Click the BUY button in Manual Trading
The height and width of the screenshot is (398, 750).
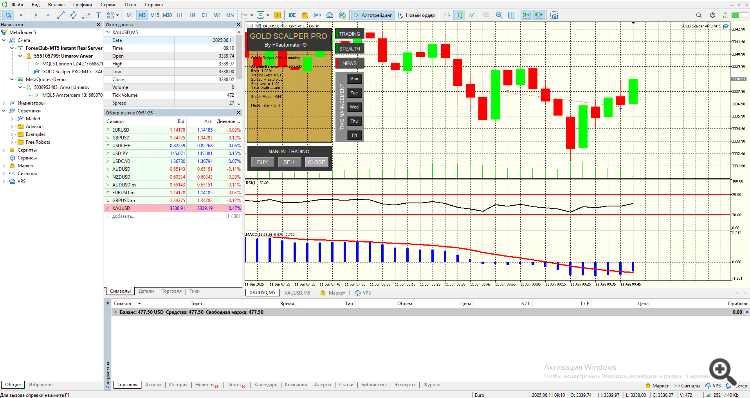coord(262,162)
